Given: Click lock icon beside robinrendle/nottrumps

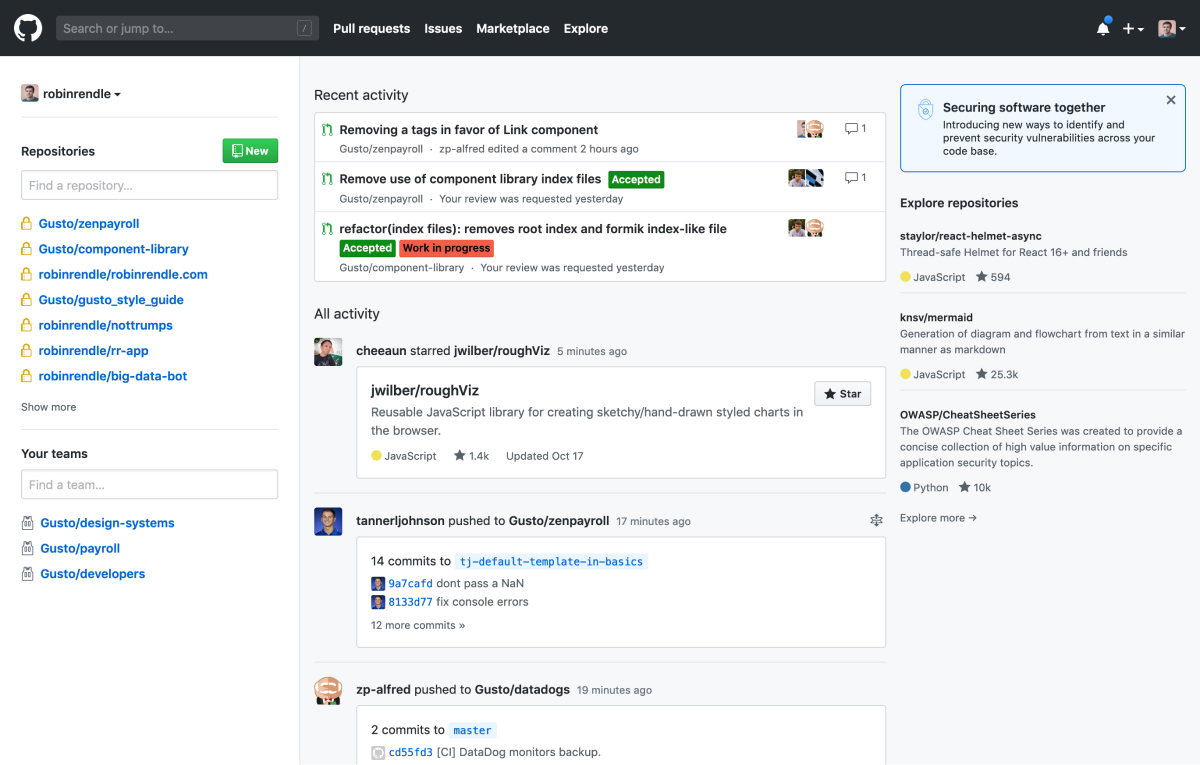Looking at the screenshot, I should coord(27,325).
